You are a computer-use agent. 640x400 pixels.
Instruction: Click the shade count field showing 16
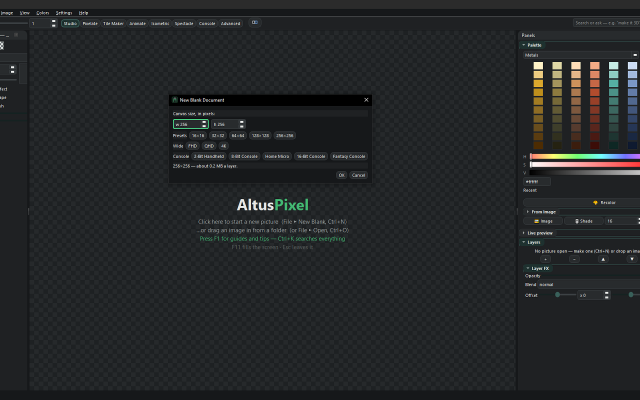[621, 221]
